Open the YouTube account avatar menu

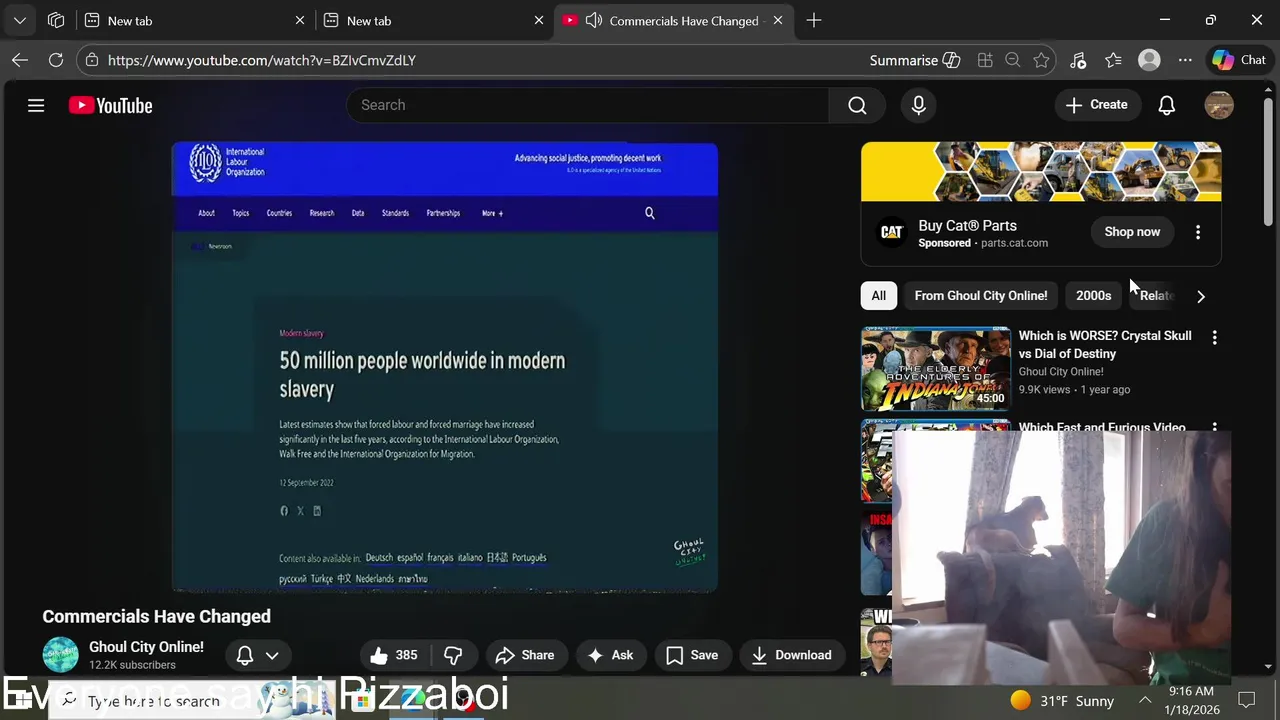click(x=1219, y=105)
